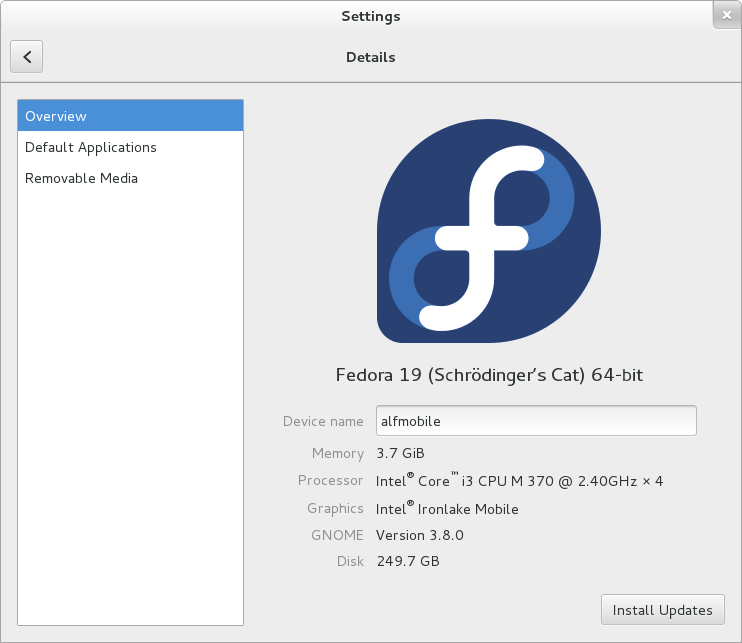Select the Overview section
Screen dimensions: 742x643
click(131, 116)
